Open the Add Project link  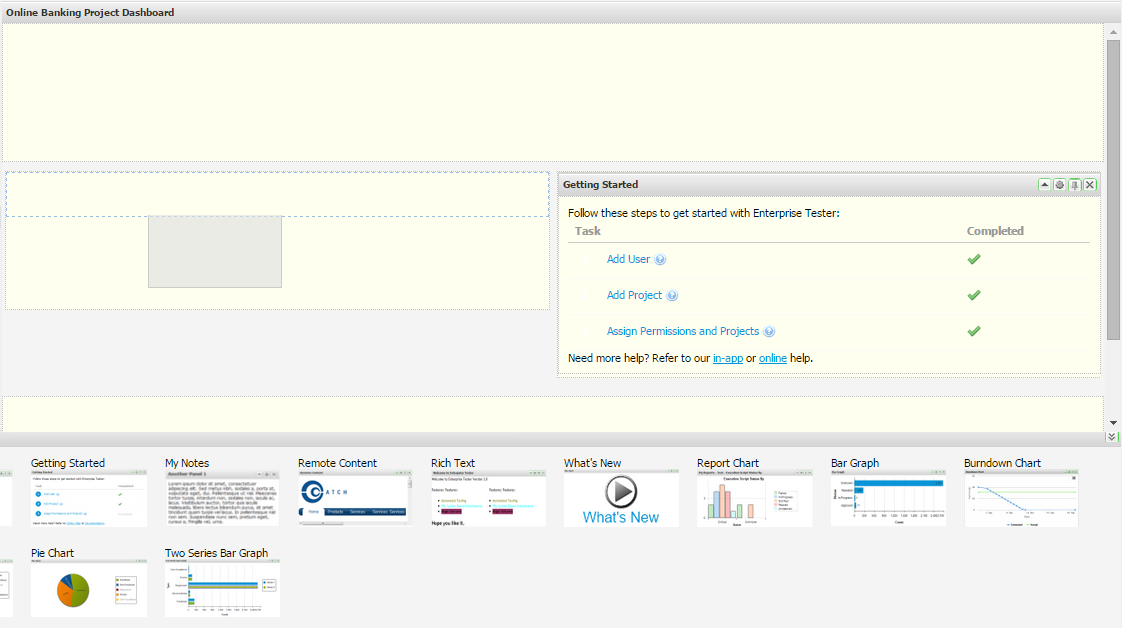pos(634,295)
